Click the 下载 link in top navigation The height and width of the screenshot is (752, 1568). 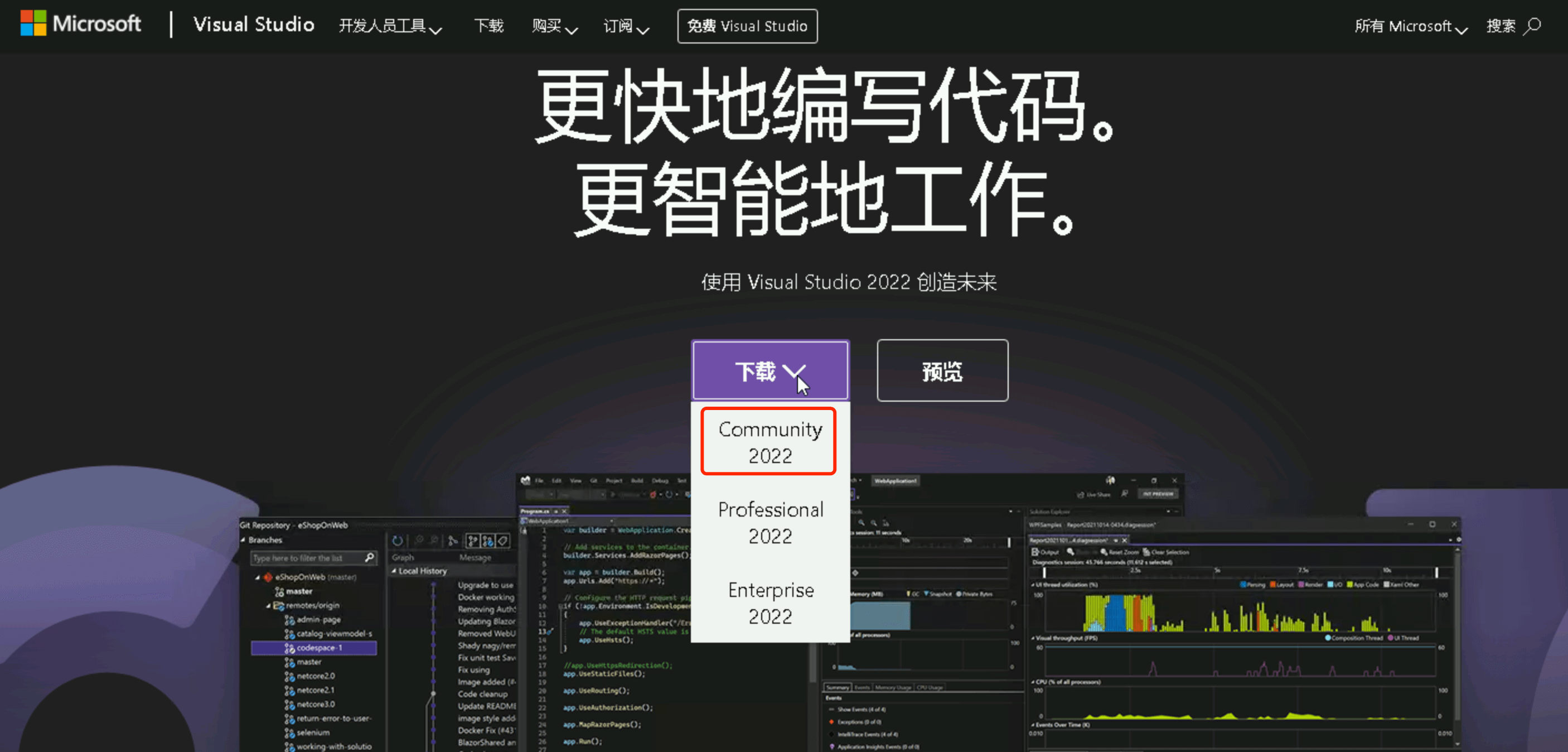click(x=489, y=26)
